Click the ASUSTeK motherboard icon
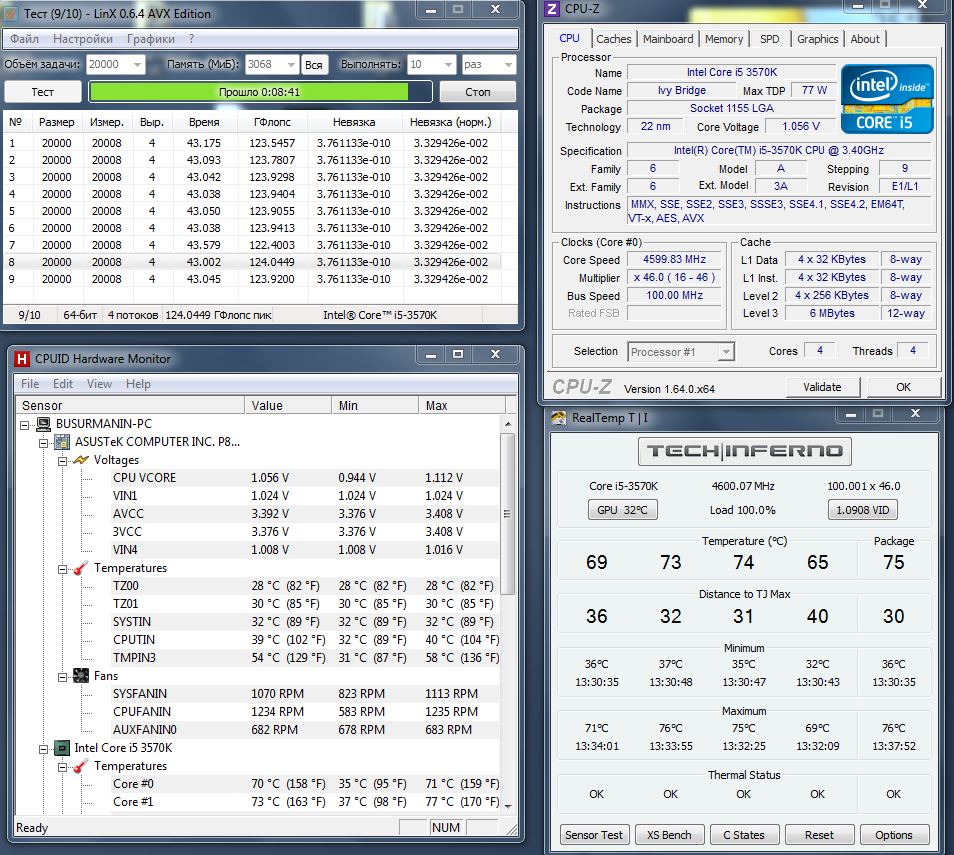The height and width of the screenshot is (855, 954). pos(62,442)
